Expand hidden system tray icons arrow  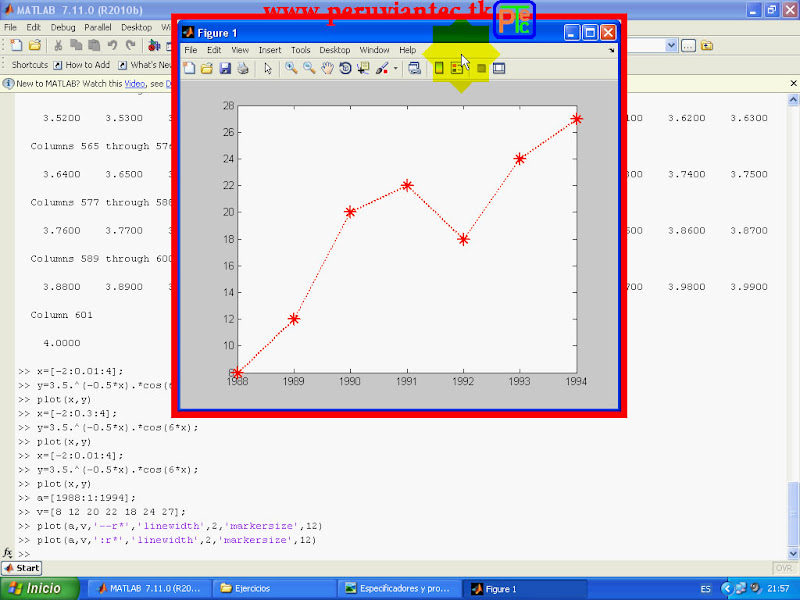click(x=727, y=589)
